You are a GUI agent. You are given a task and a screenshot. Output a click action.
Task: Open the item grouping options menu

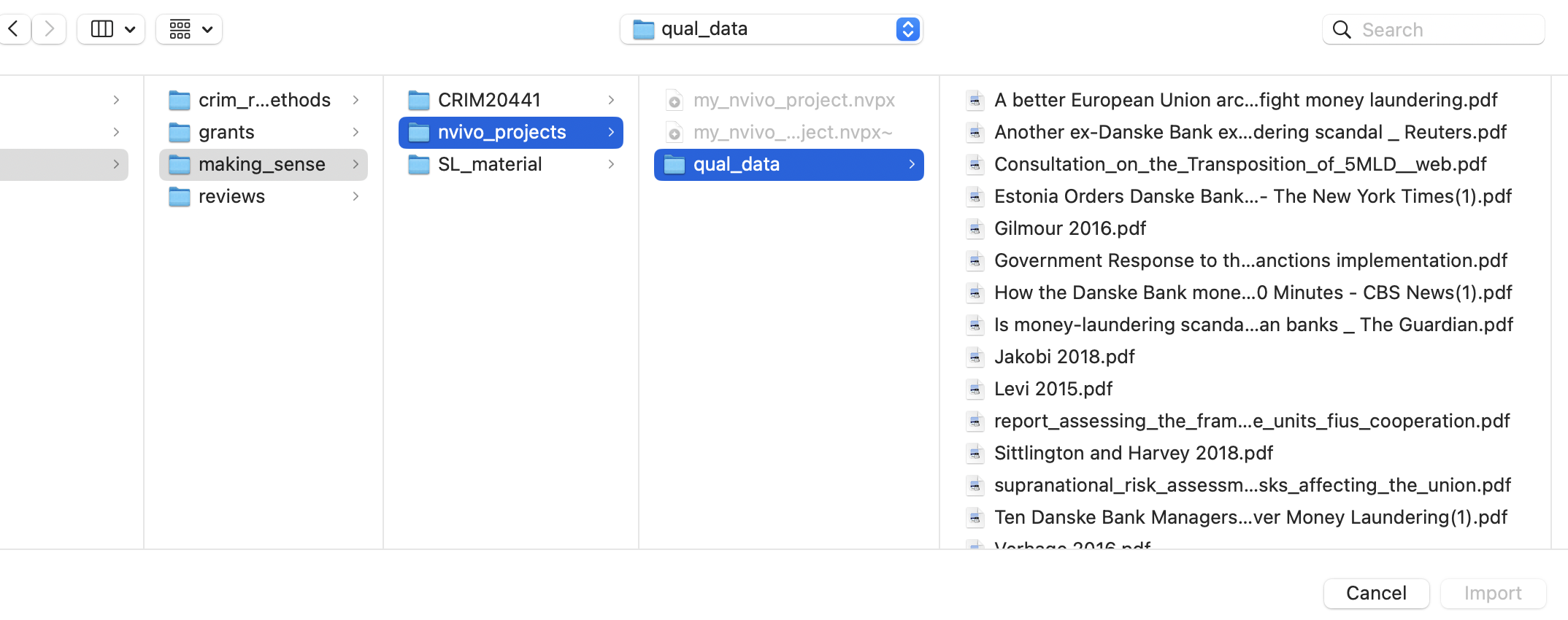click(189, 29)
